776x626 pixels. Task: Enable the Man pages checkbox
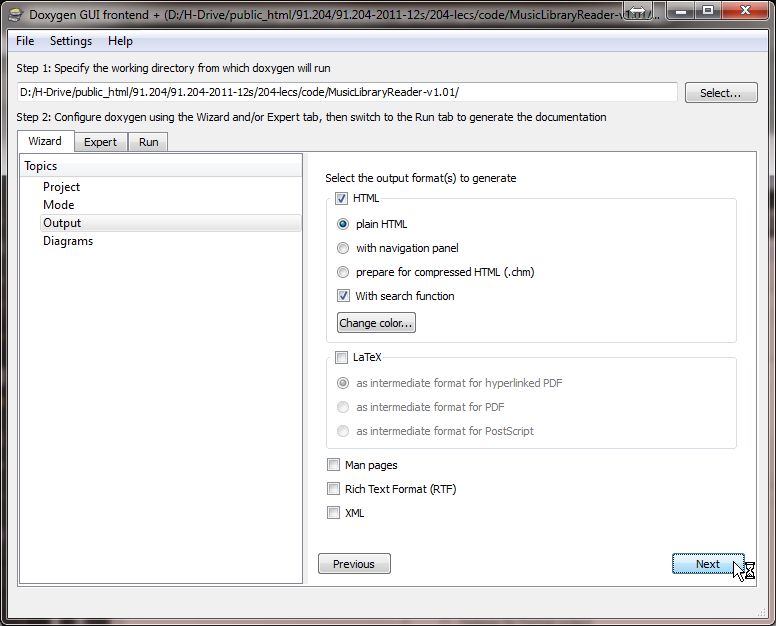tap(334, 465)
